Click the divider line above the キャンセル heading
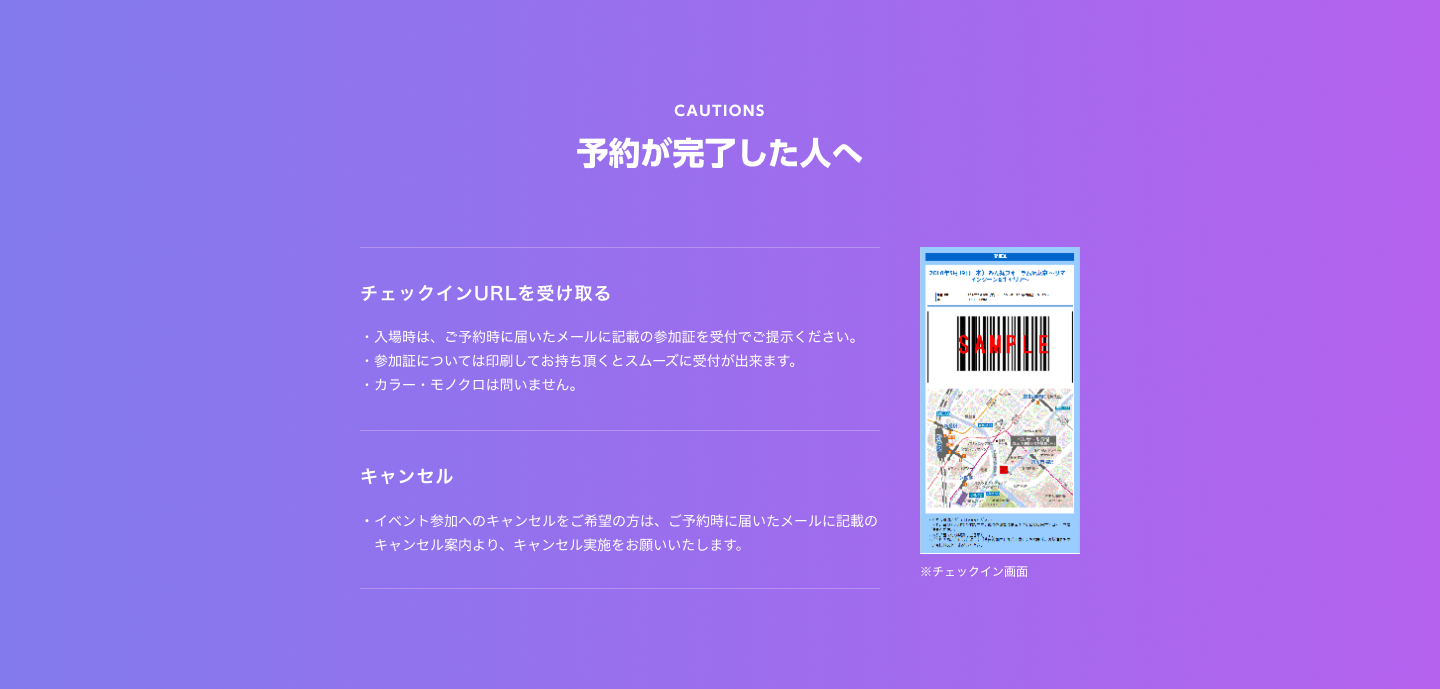Viewport: 1440px width, 689px height. [x=620, y=431]
